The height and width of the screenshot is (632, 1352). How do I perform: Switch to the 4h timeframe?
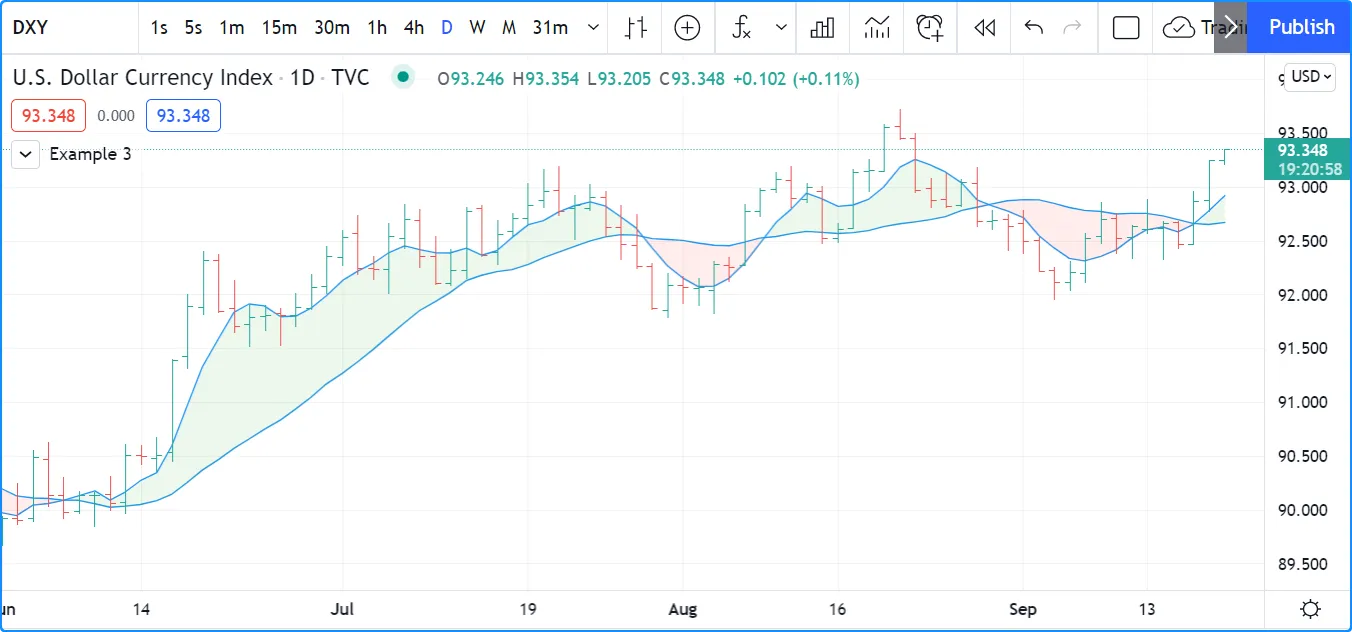pos(414,28)
